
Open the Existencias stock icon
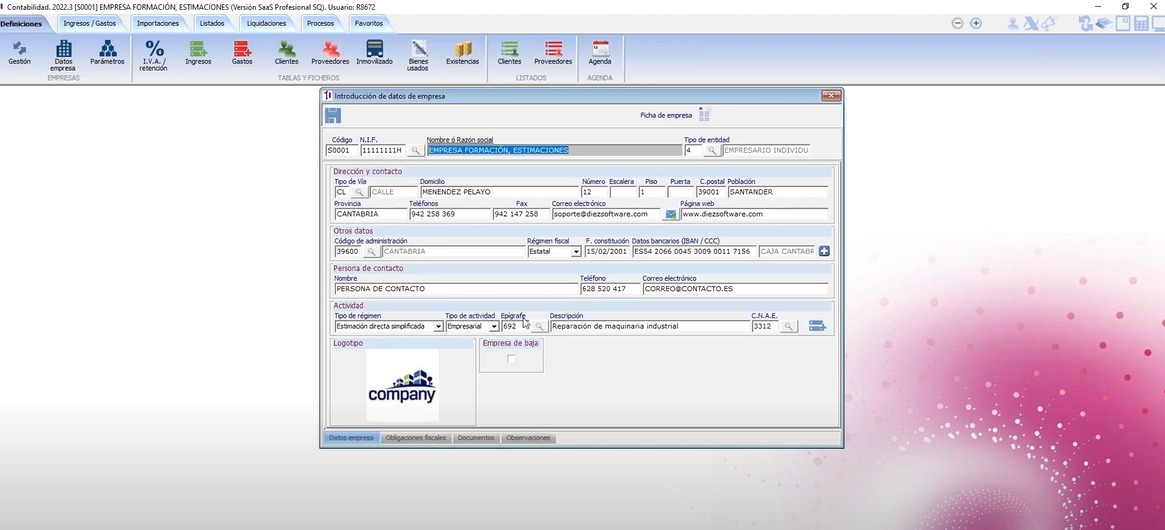[x=462, y=52]
